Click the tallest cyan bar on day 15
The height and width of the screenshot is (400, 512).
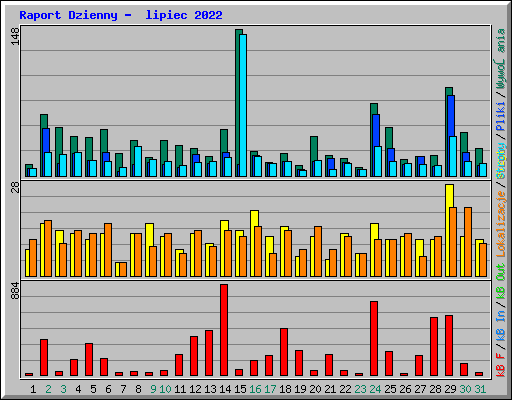point(243,105)
